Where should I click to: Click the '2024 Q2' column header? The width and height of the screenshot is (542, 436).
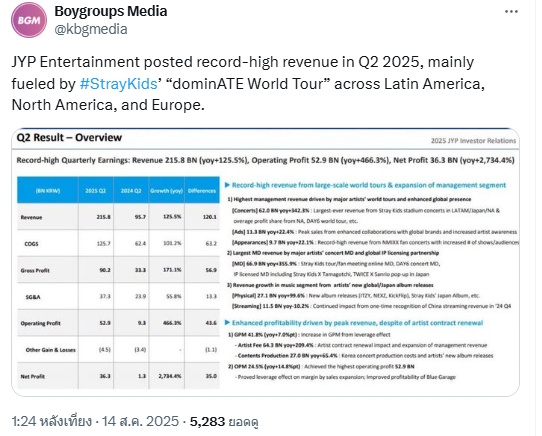(x=131, y=191)
